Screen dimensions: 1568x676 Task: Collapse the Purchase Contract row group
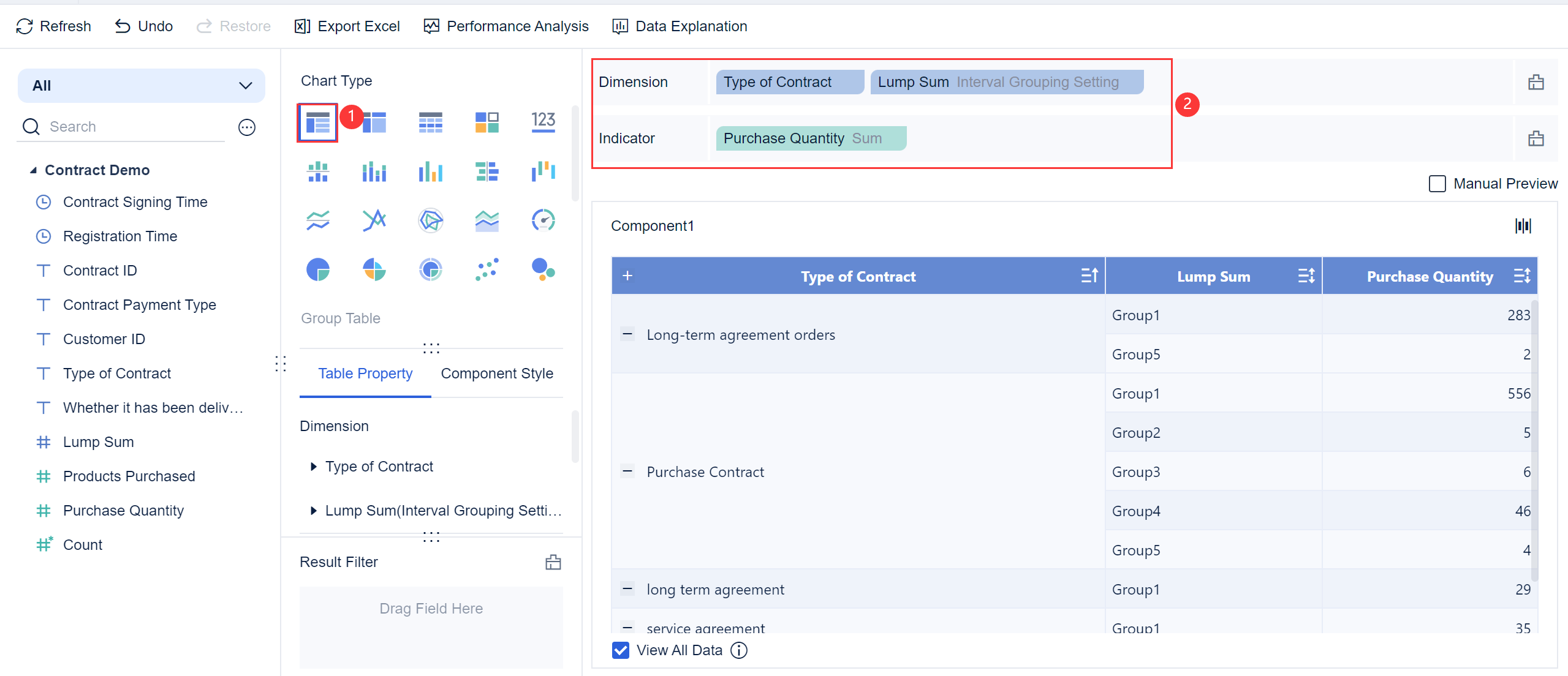pyautogui.click(x=627, y=471)
